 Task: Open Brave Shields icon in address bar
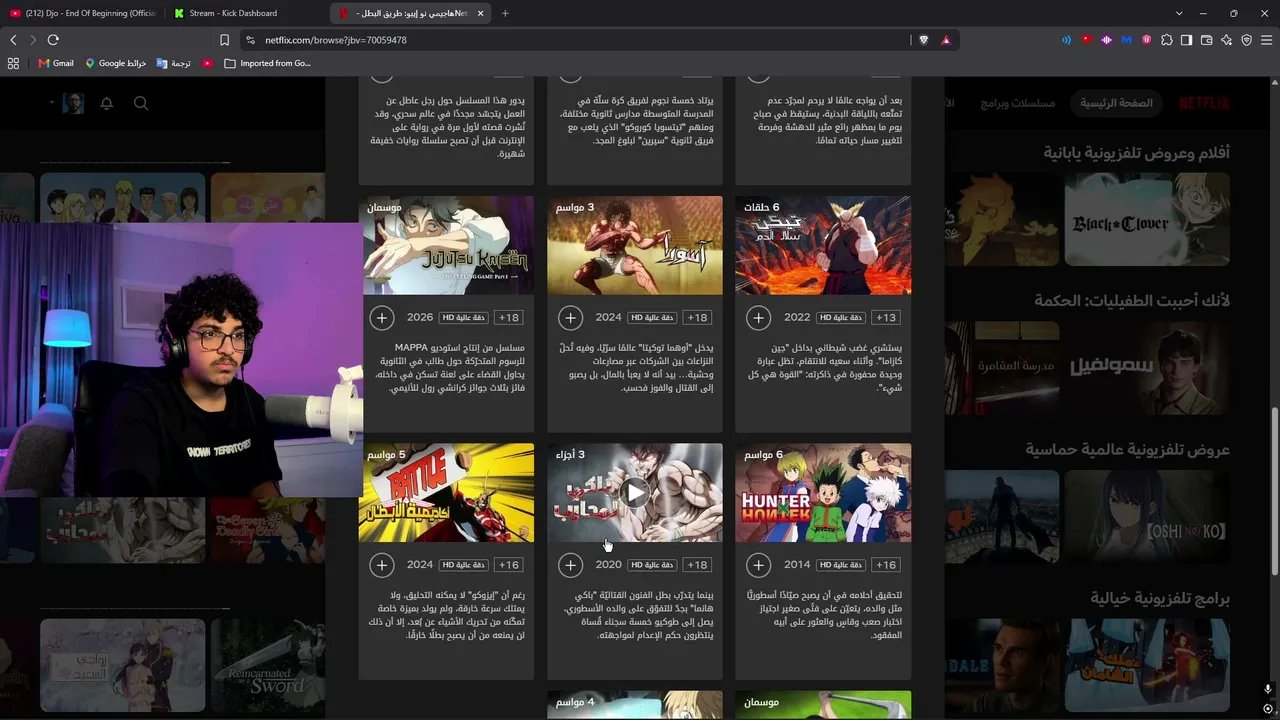coord(924,40)
